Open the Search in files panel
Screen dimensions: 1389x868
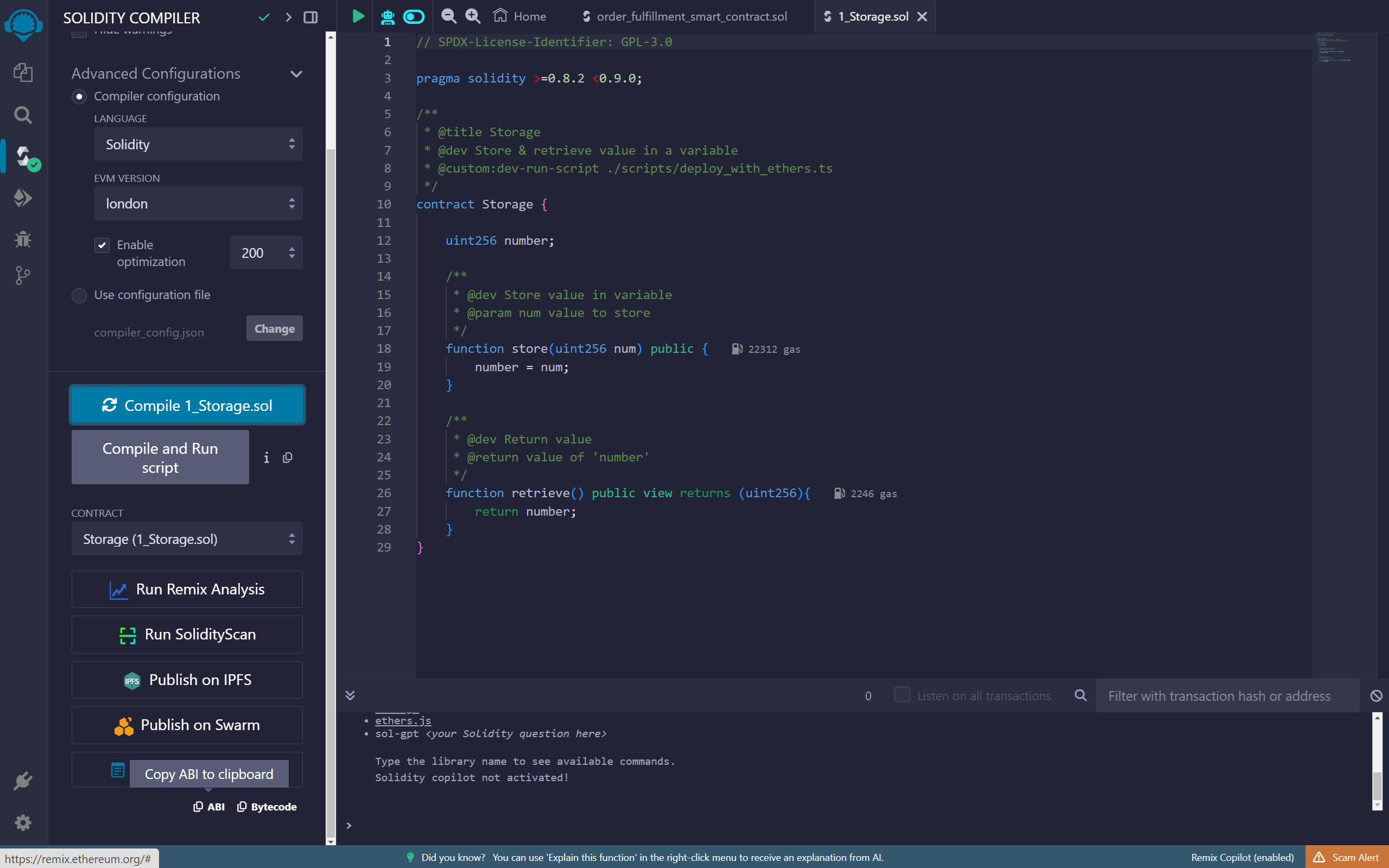23,115
